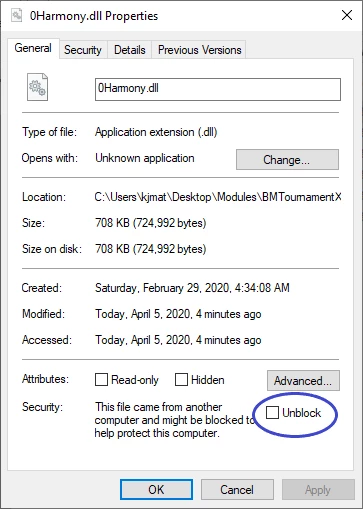This screenshot has height=509, width=363.
Task: Click the Location path text
Action: click(218, 197)
